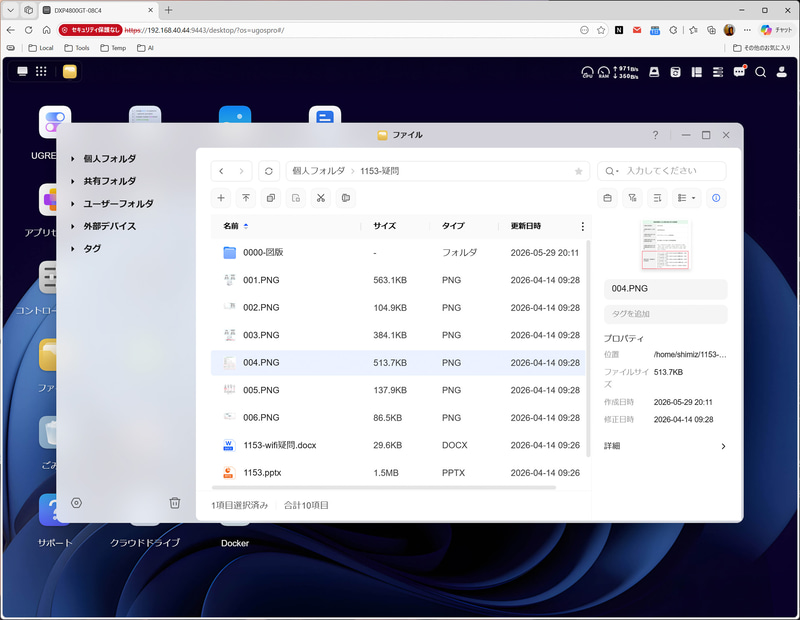The width and height of the screenshot is (800, 620).
Task: Open the list view mode dropdown
Action: (687, 198)
